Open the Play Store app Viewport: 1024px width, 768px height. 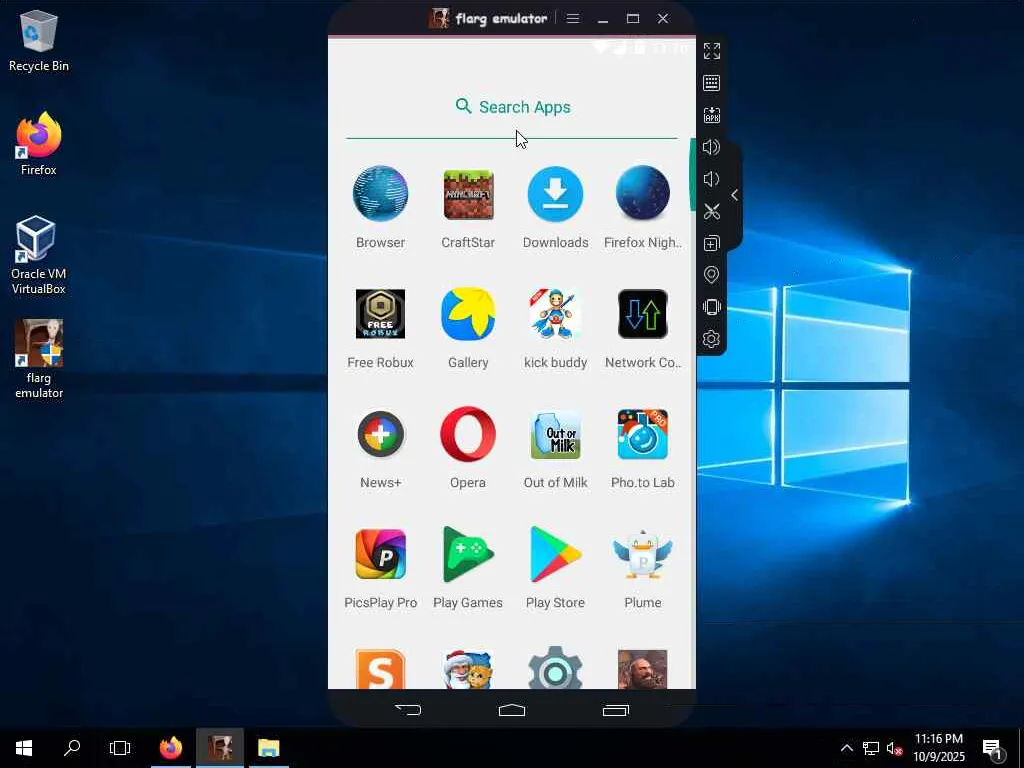pyautogui.click(x=555, y=554)
